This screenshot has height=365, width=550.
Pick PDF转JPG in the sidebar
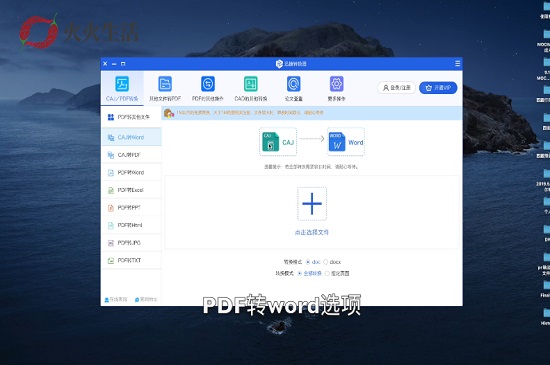131,242
